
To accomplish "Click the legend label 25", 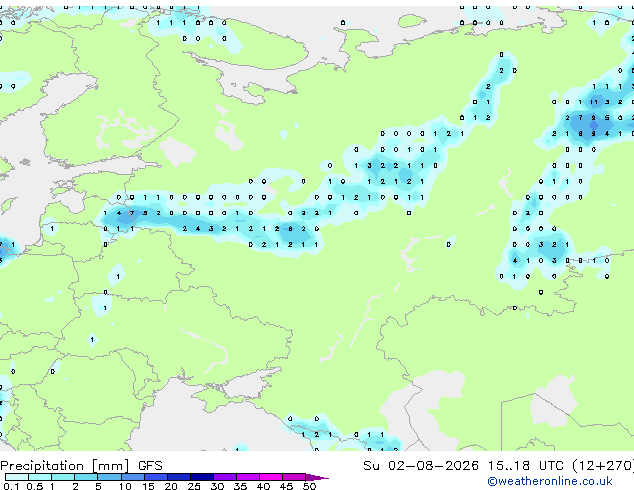I will (x=194, y=486).
